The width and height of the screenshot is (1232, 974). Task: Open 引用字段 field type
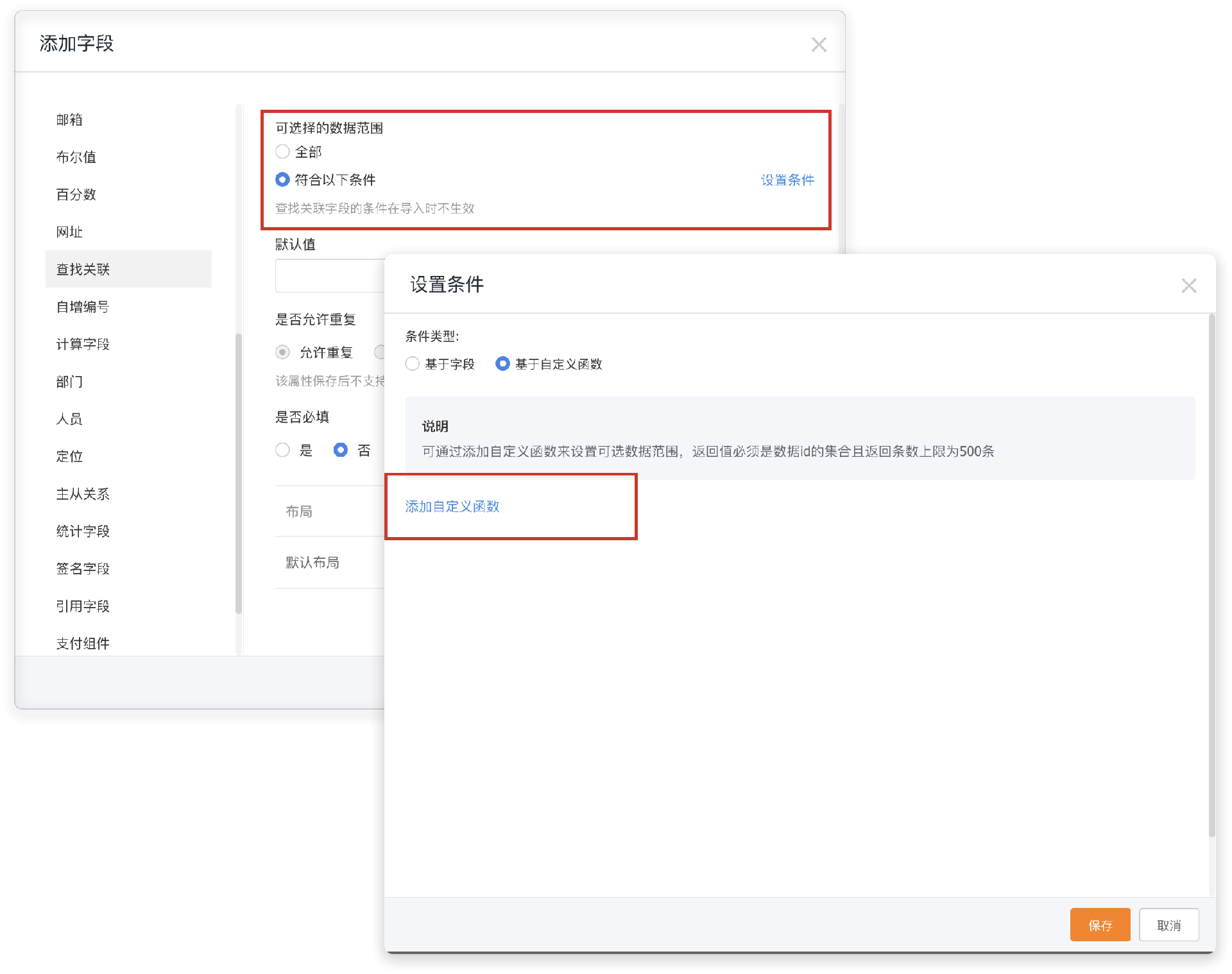[x=128, y=606]
